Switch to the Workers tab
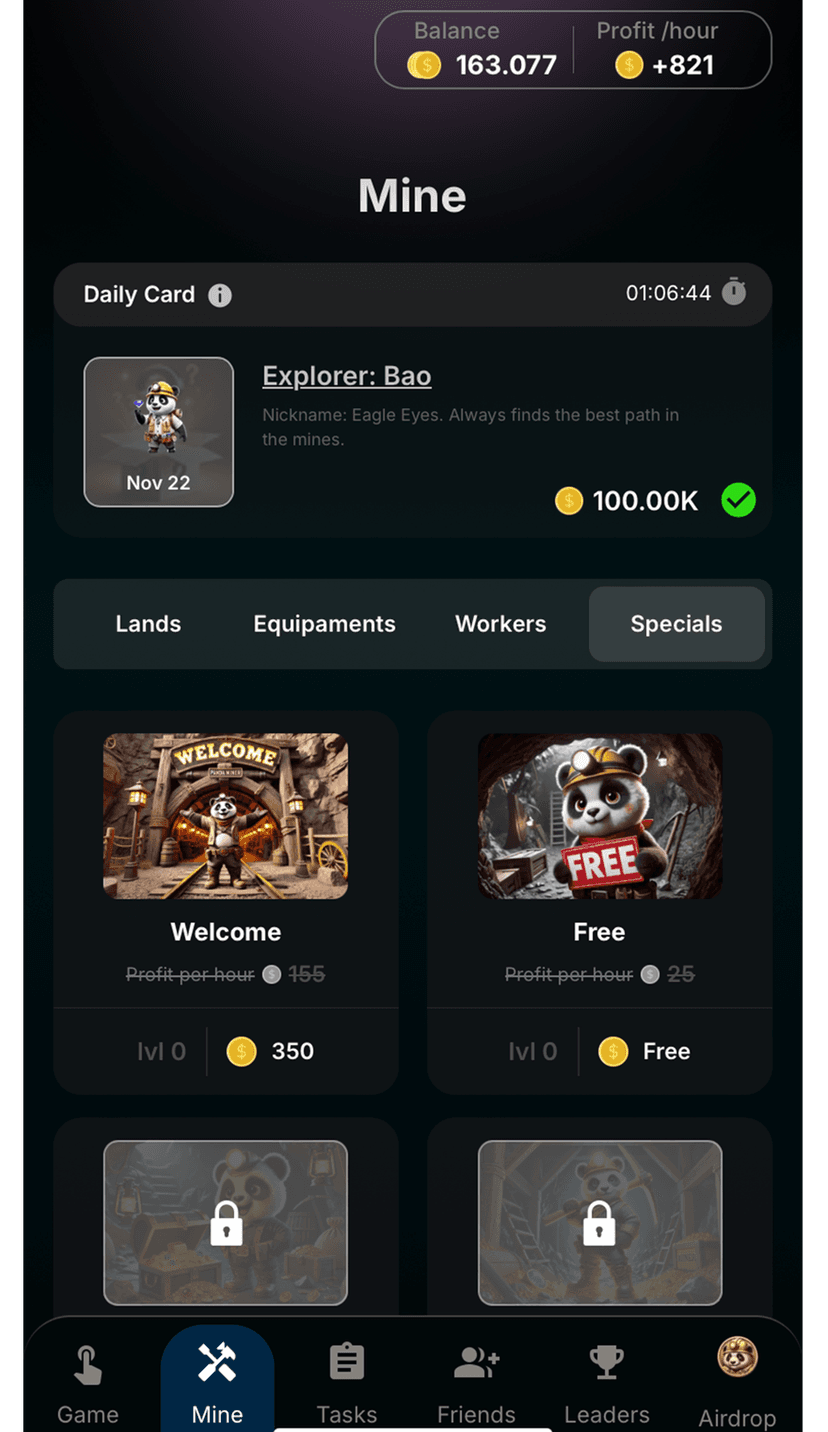The image size is (828, 1432). click(500, 624)
